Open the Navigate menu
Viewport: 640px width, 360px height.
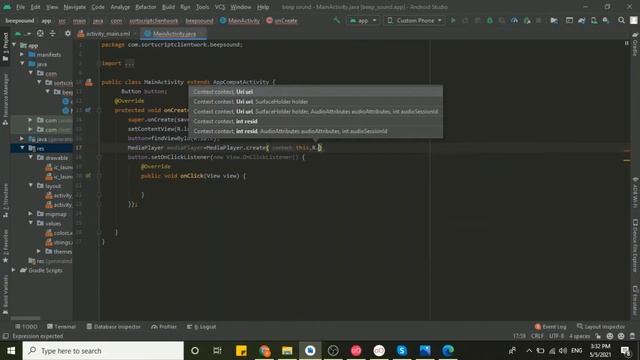[75, 7]
